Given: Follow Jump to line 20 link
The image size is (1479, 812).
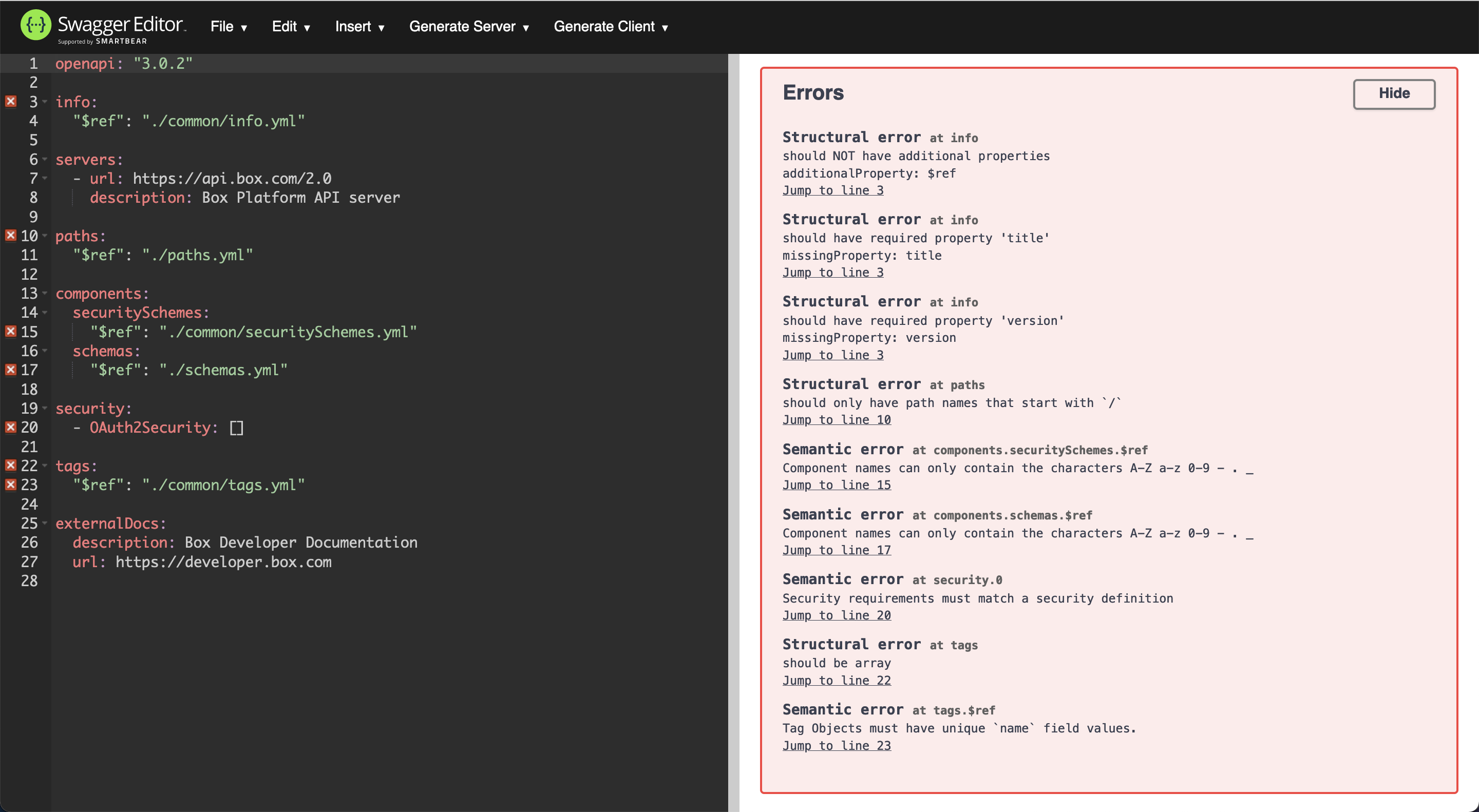Looking at the screenshot, I should point(836,615).
